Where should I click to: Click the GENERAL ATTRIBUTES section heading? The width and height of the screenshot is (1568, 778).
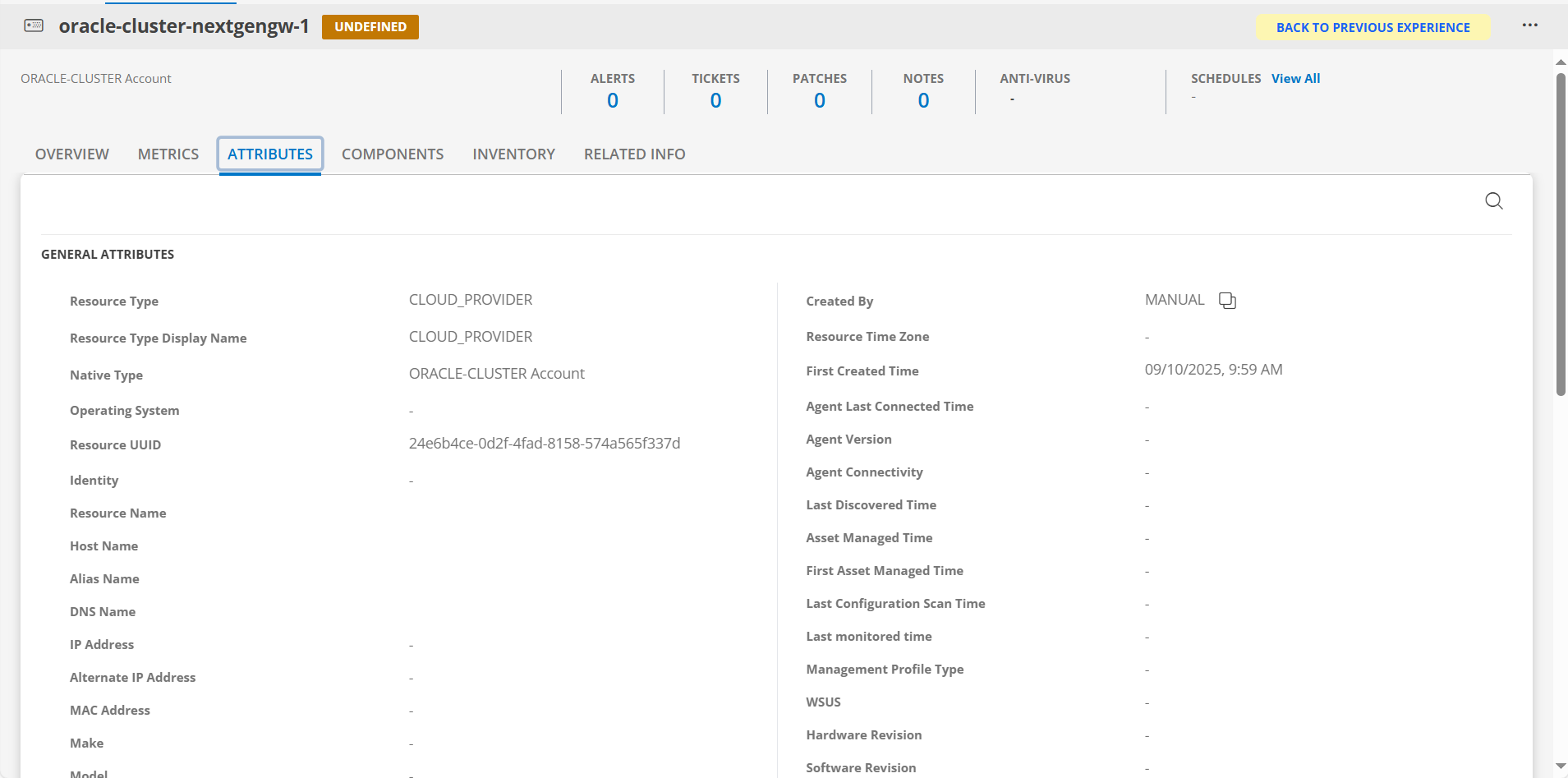[108, 255]
